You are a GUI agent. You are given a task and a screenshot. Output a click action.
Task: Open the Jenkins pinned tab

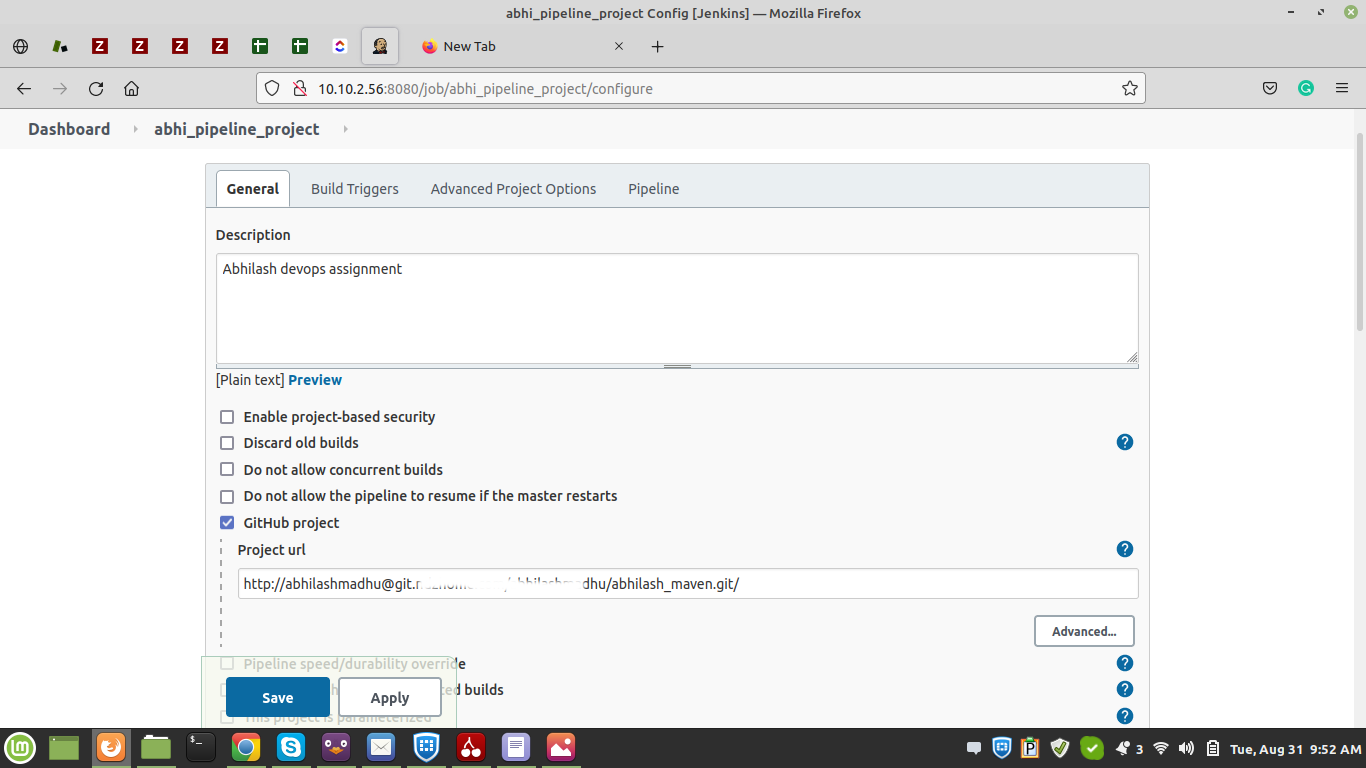(x=380, y=46)
